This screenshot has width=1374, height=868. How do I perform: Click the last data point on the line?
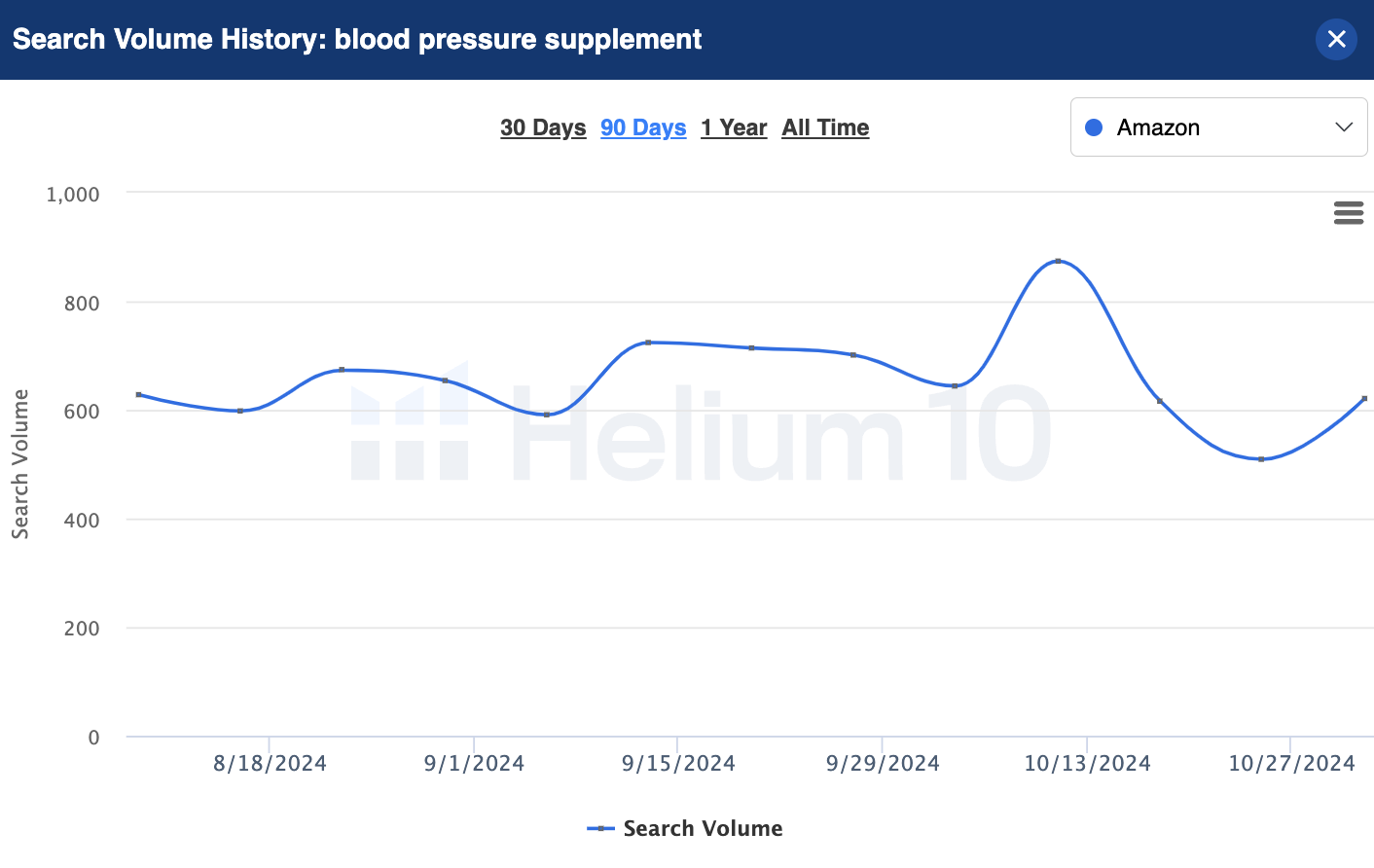1364,399
